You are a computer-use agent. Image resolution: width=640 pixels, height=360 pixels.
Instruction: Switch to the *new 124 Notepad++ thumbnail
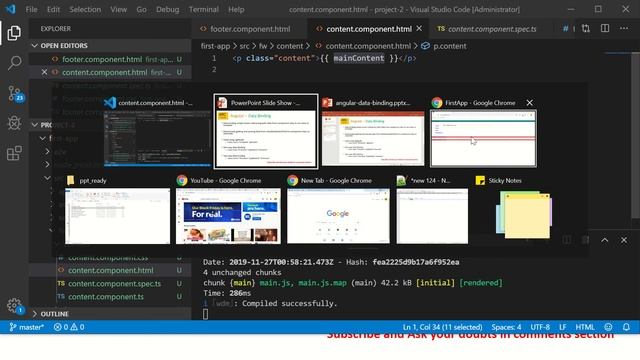[x=432, y=216]
